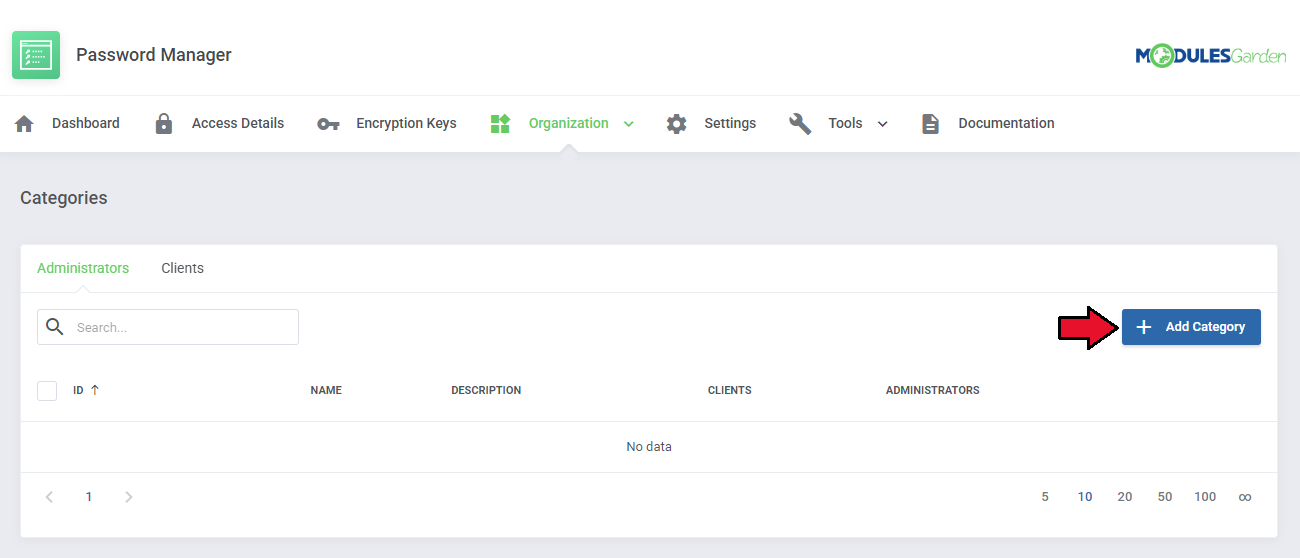Click the Password Manager title text
This screenshot has width=1300, height=558.
[x=154, y=55]
